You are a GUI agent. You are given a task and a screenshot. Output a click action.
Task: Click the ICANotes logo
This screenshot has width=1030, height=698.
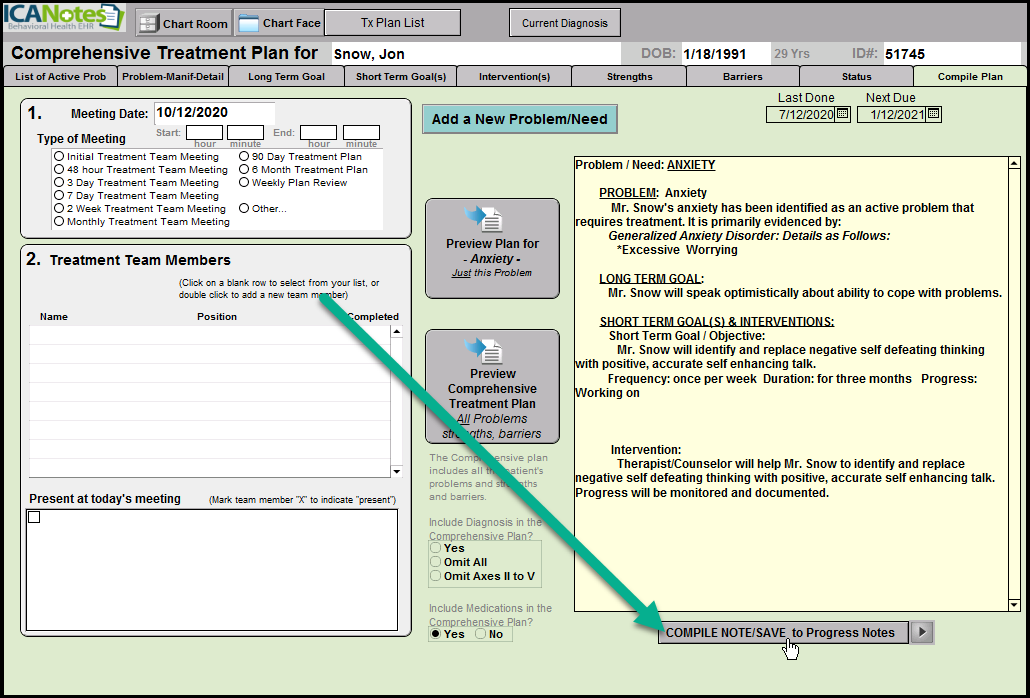click(64, 20)
